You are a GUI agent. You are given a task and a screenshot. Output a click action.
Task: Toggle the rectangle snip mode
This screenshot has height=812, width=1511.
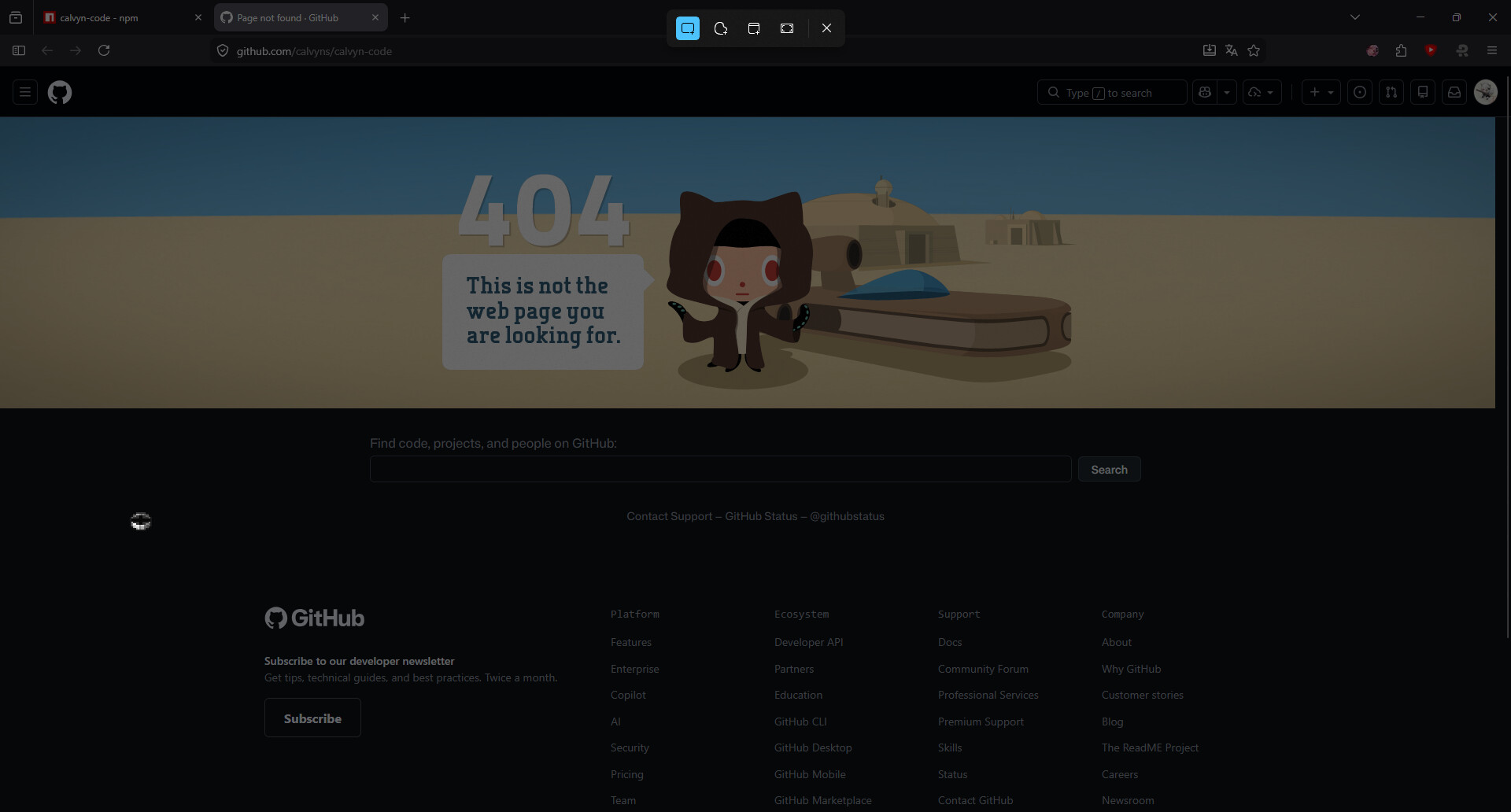click(688, 28)
